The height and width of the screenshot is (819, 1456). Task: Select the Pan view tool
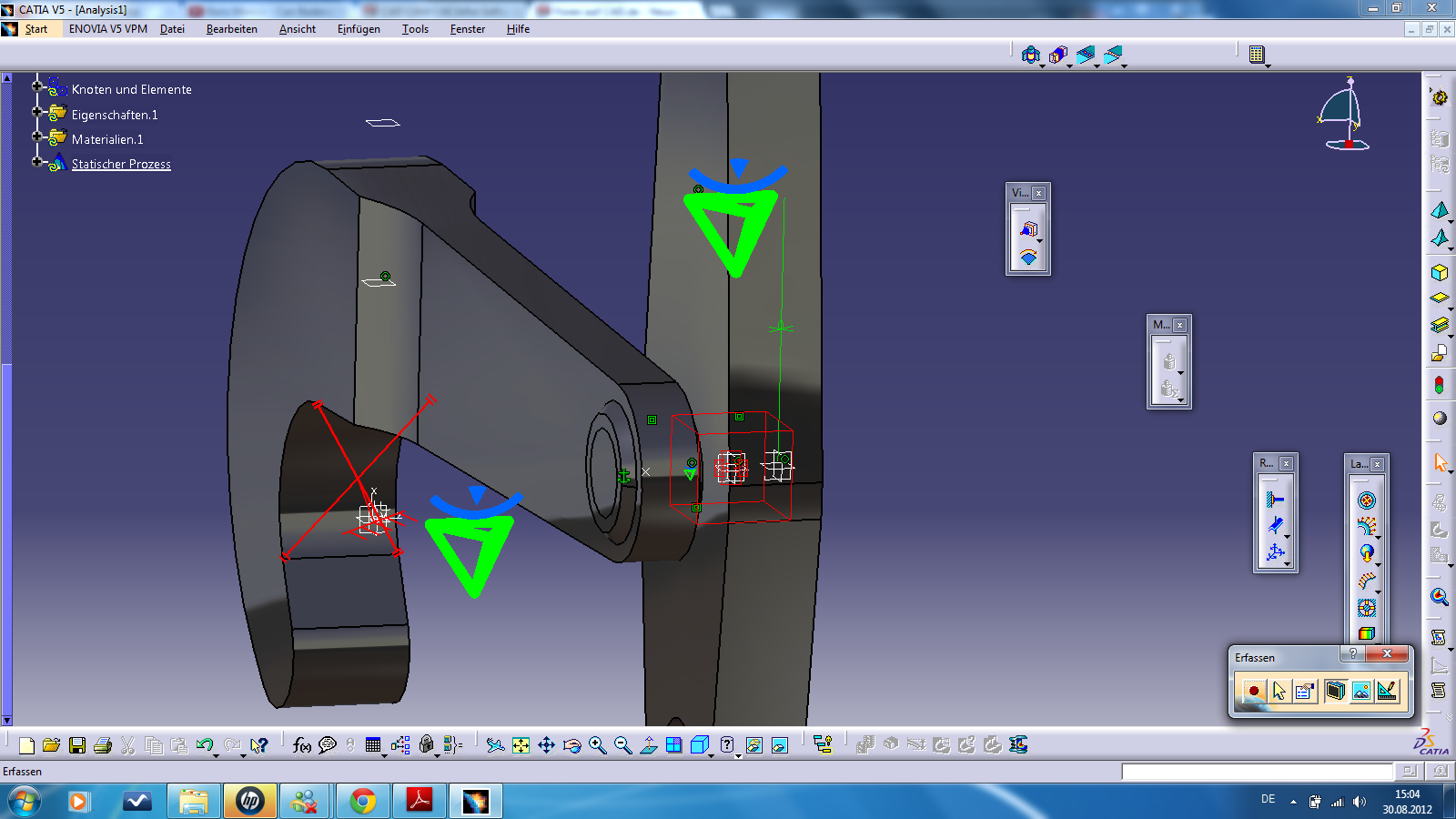pyautogui.click(x=546, y=745)
